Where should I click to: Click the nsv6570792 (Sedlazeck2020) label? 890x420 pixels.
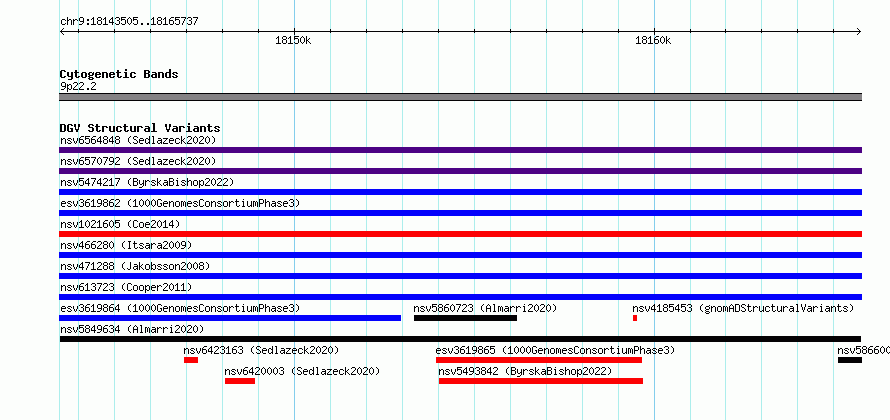138,161
